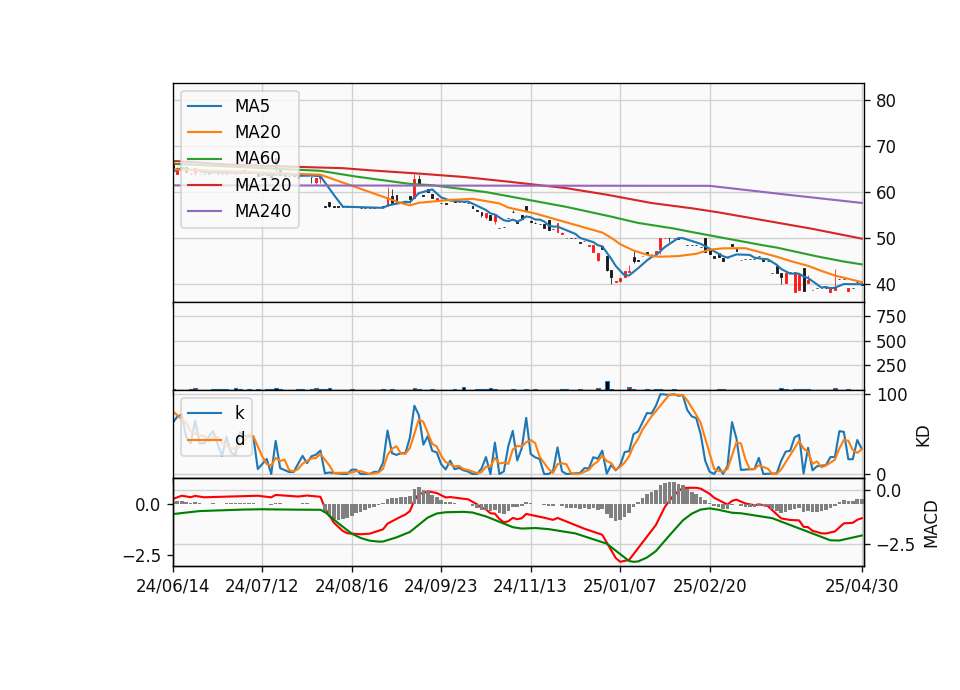
Task: Click the blue MA5 legend line sample
Action: [x=204, y=106]
